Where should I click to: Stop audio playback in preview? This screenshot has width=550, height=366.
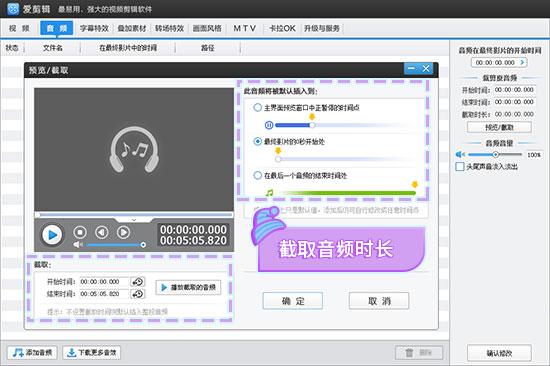click(80, 232)
